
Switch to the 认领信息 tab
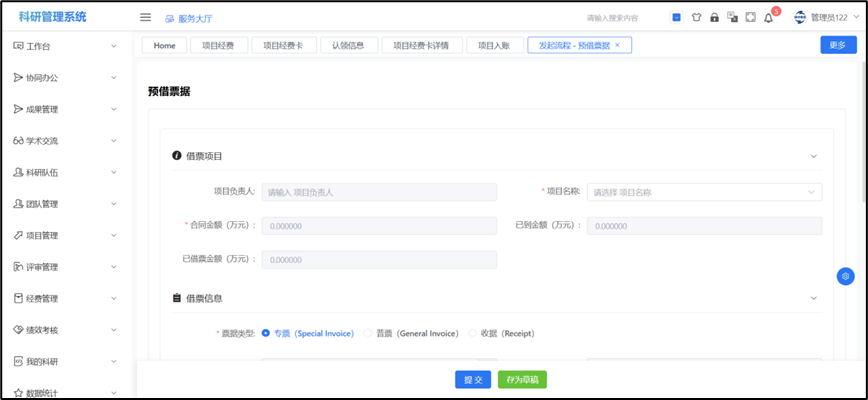[x=349, y=45]
